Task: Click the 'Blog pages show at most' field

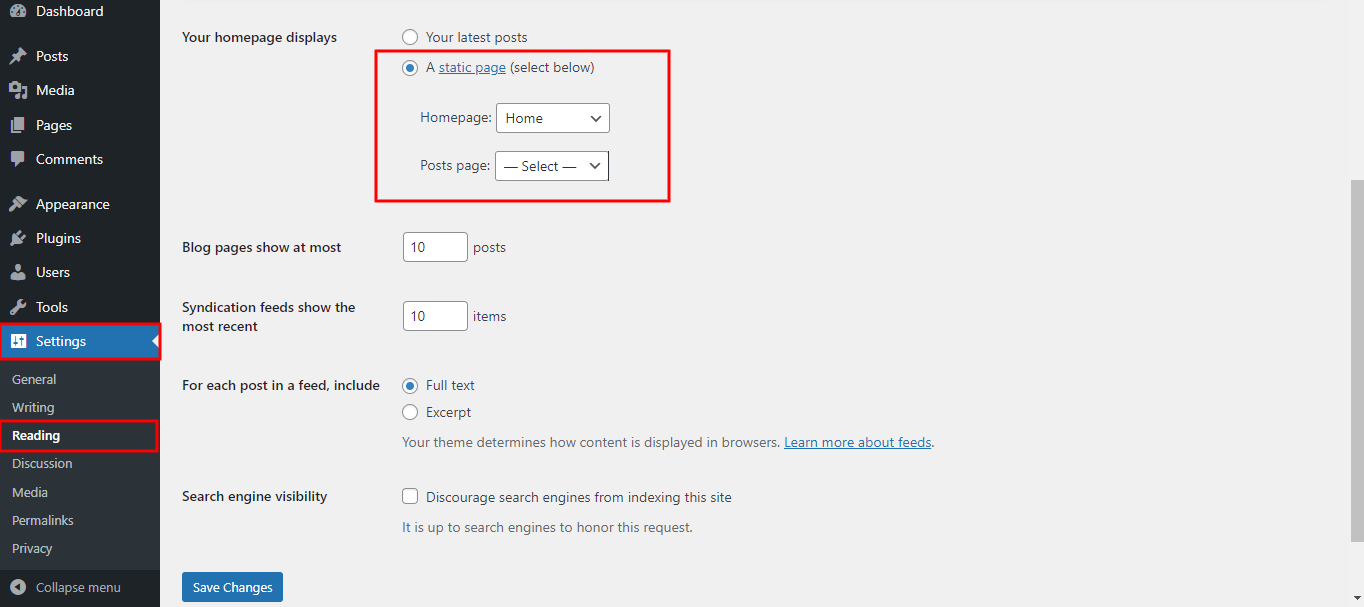Action: tap(435, 247)
